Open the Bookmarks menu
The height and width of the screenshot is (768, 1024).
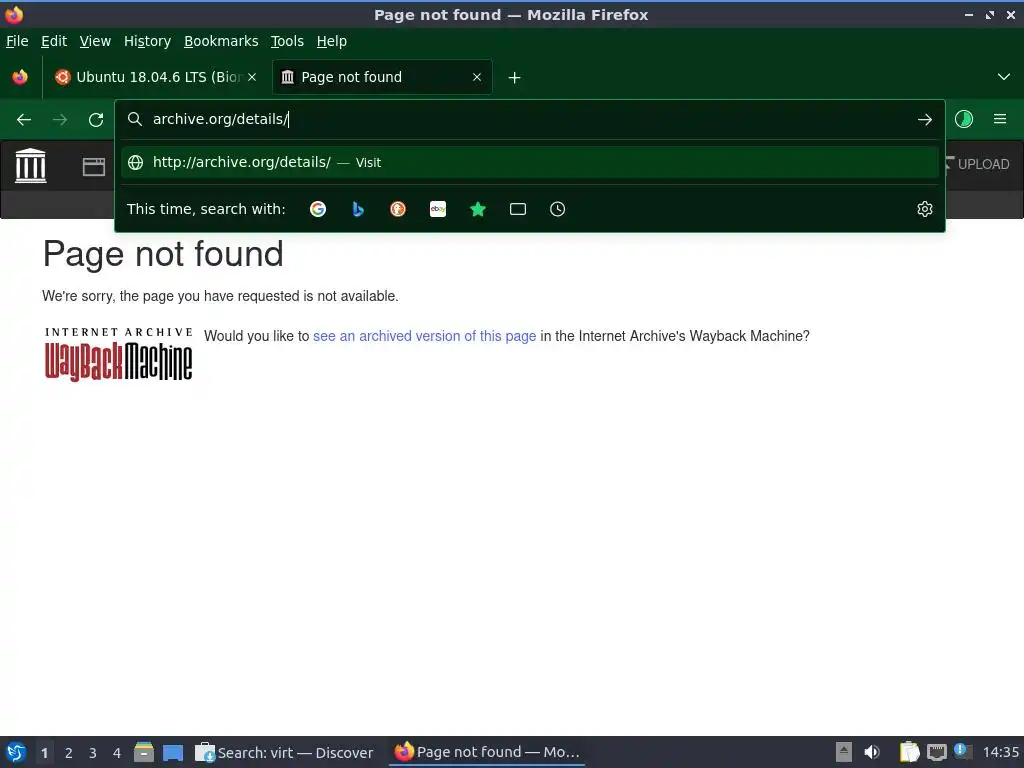coord(221,41)
